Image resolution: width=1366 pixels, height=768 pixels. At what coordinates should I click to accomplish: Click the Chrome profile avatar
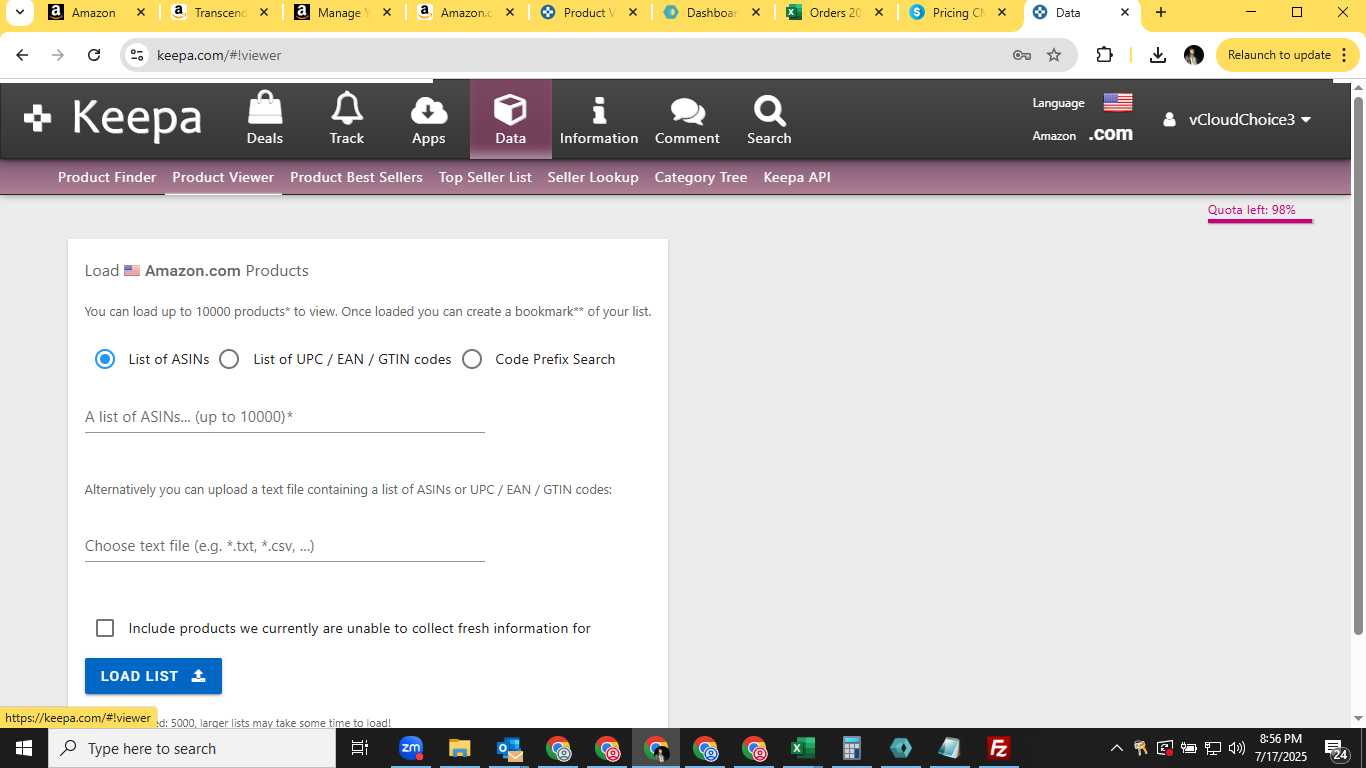(x=1194, y=55)
